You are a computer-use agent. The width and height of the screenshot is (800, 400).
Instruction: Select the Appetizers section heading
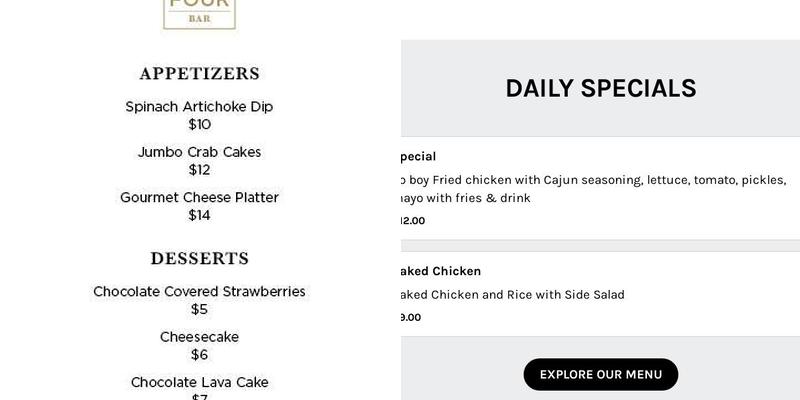199,74
